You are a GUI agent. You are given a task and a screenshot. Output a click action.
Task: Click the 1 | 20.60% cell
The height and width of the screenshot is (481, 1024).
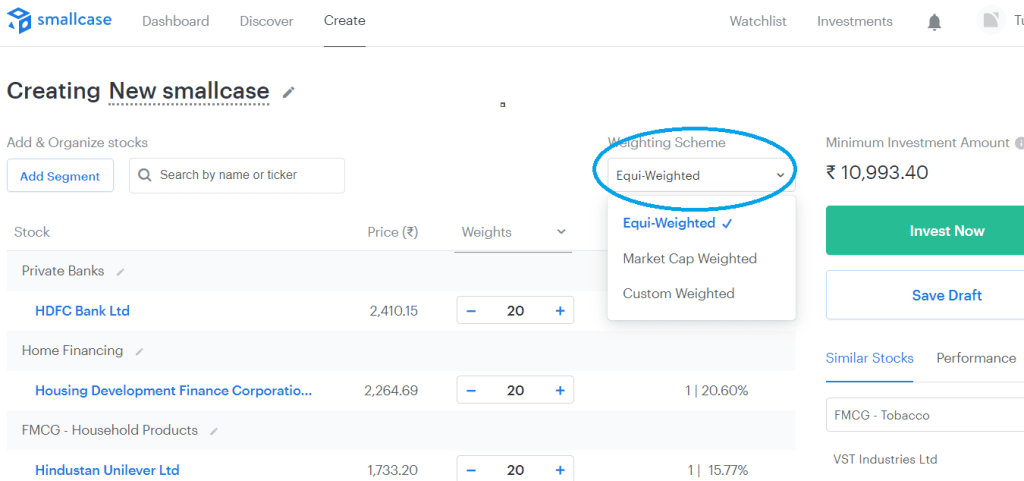(716, 390)
